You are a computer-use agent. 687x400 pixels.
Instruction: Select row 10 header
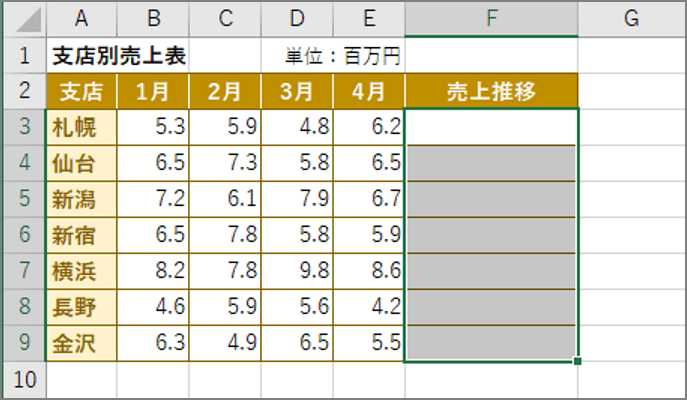25,379
